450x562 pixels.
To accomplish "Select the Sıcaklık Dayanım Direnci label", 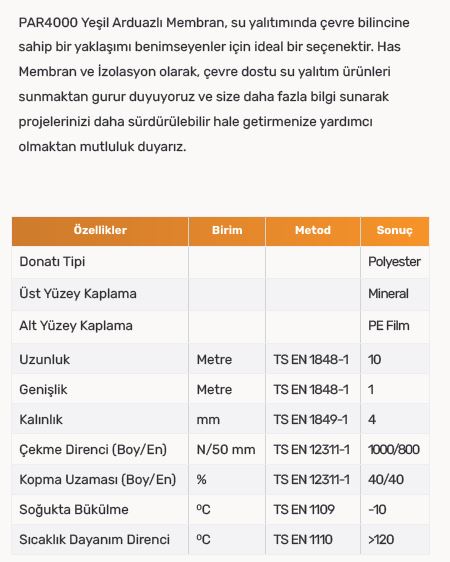I will (x=95, y=539).
